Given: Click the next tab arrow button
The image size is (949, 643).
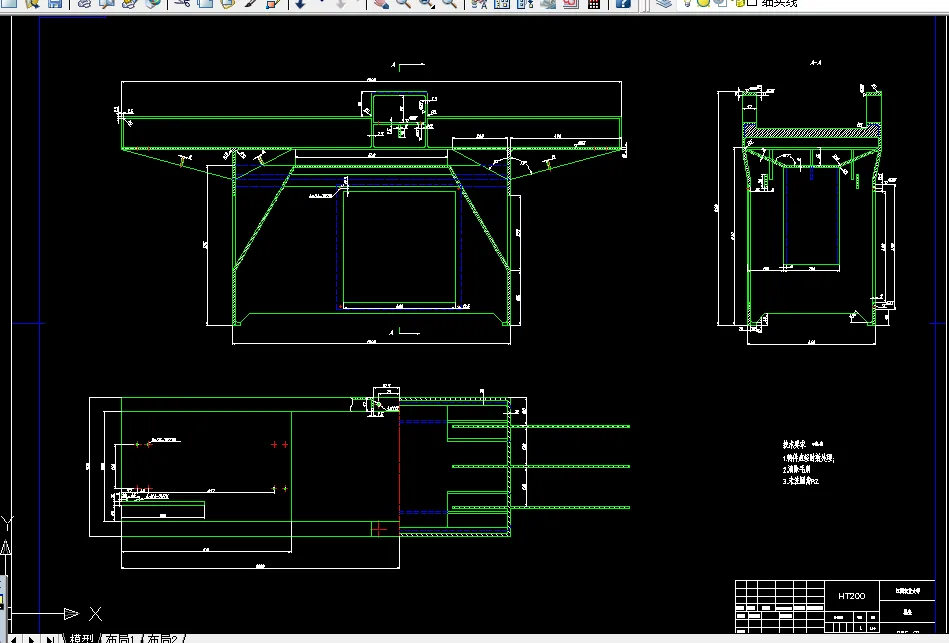Looking at the screenshot, I should [31, 639].
